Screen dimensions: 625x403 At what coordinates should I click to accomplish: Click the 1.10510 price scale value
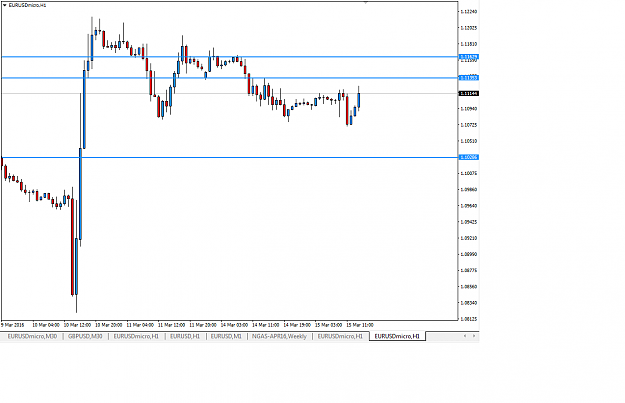[468, 141]
